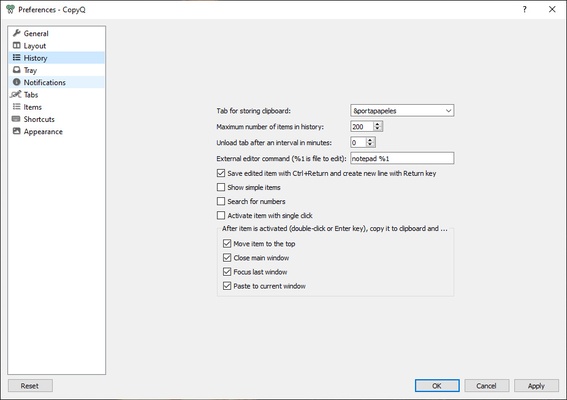Decrease unload tab interval minutes
This screenshot has height=400, width=567.
click(370, 145)
